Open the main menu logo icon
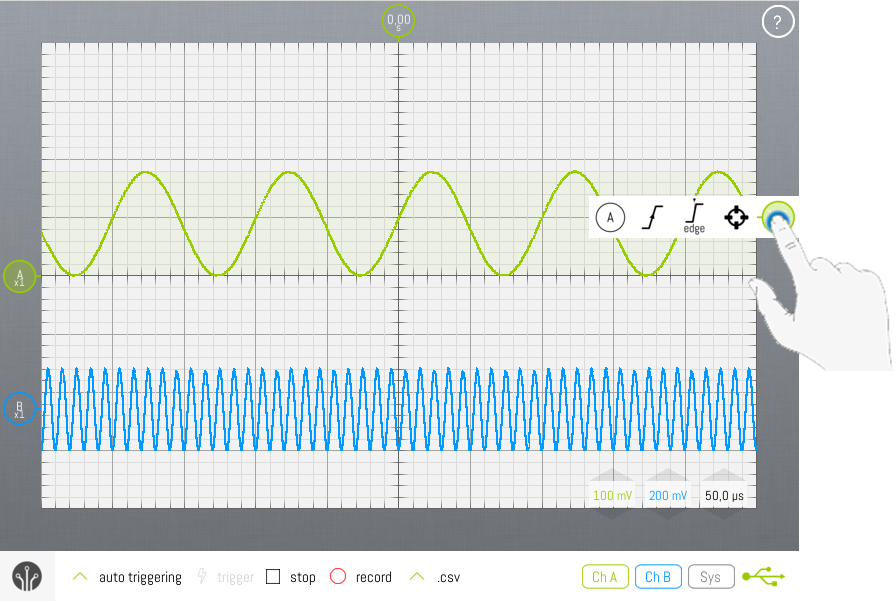The image size is (896, 603). [27, 577]
